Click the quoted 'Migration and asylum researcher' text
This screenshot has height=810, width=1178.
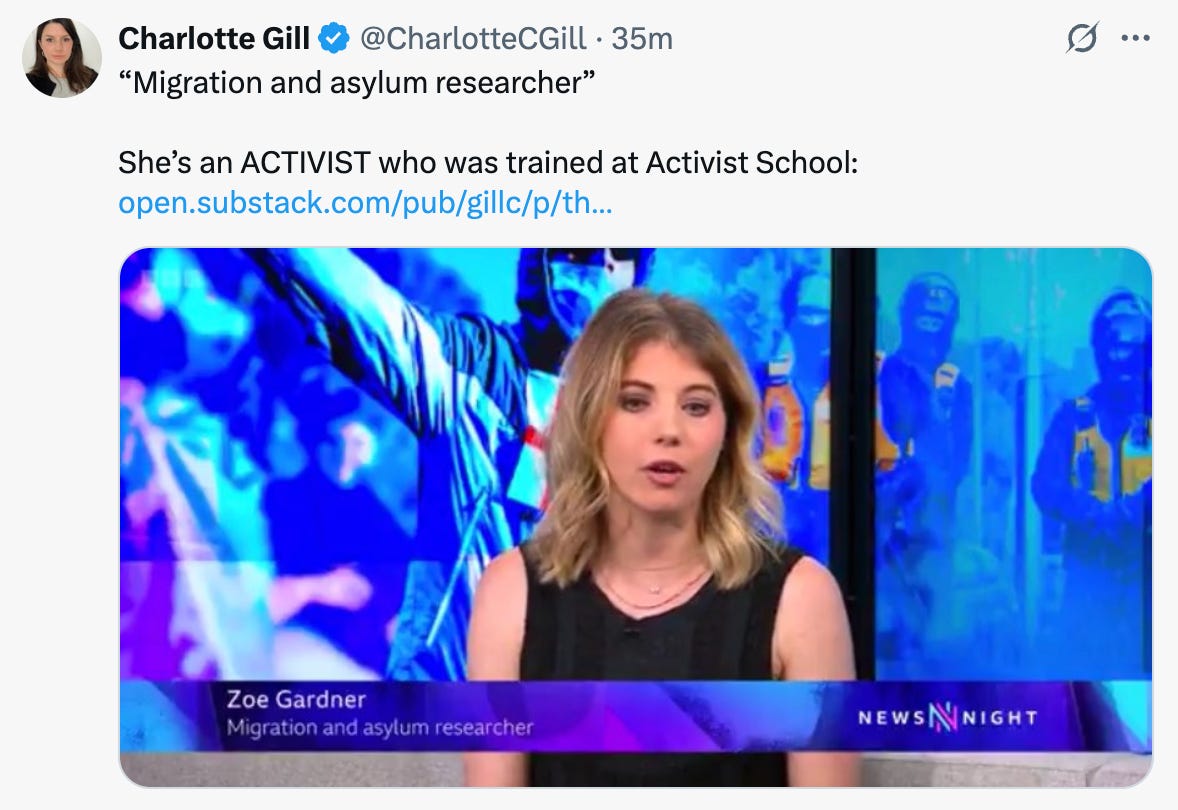pyautogui.click(x=356, y=83)
